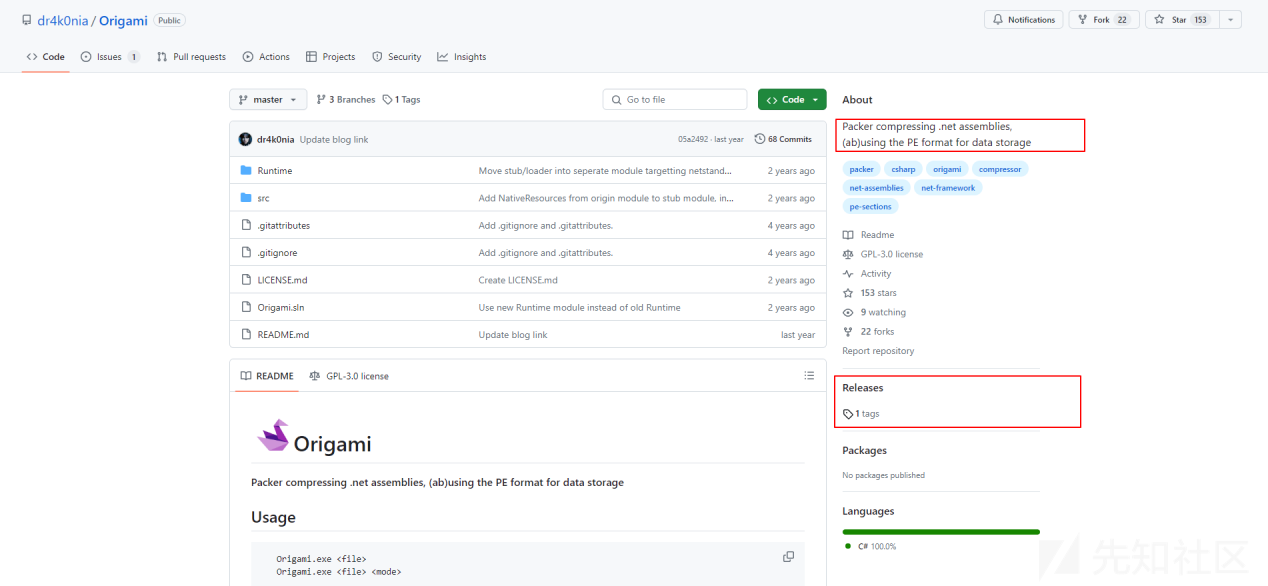This screenshot has height=586, width=1268.
Task: Open the Create LICENSE.md commit message
Action: [518, 280]
